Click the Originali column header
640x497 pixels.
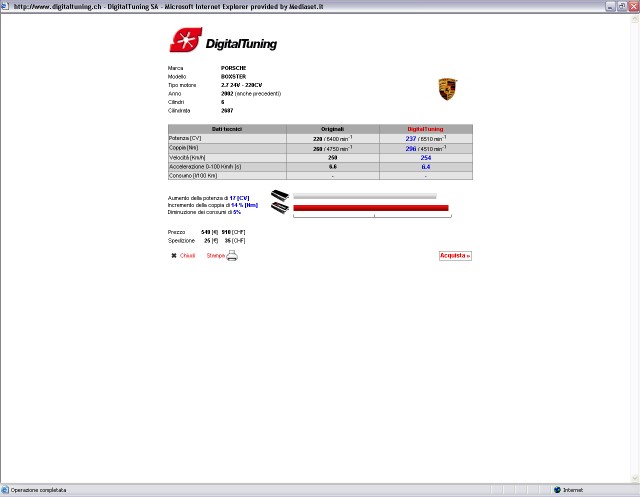click(332, 129)
